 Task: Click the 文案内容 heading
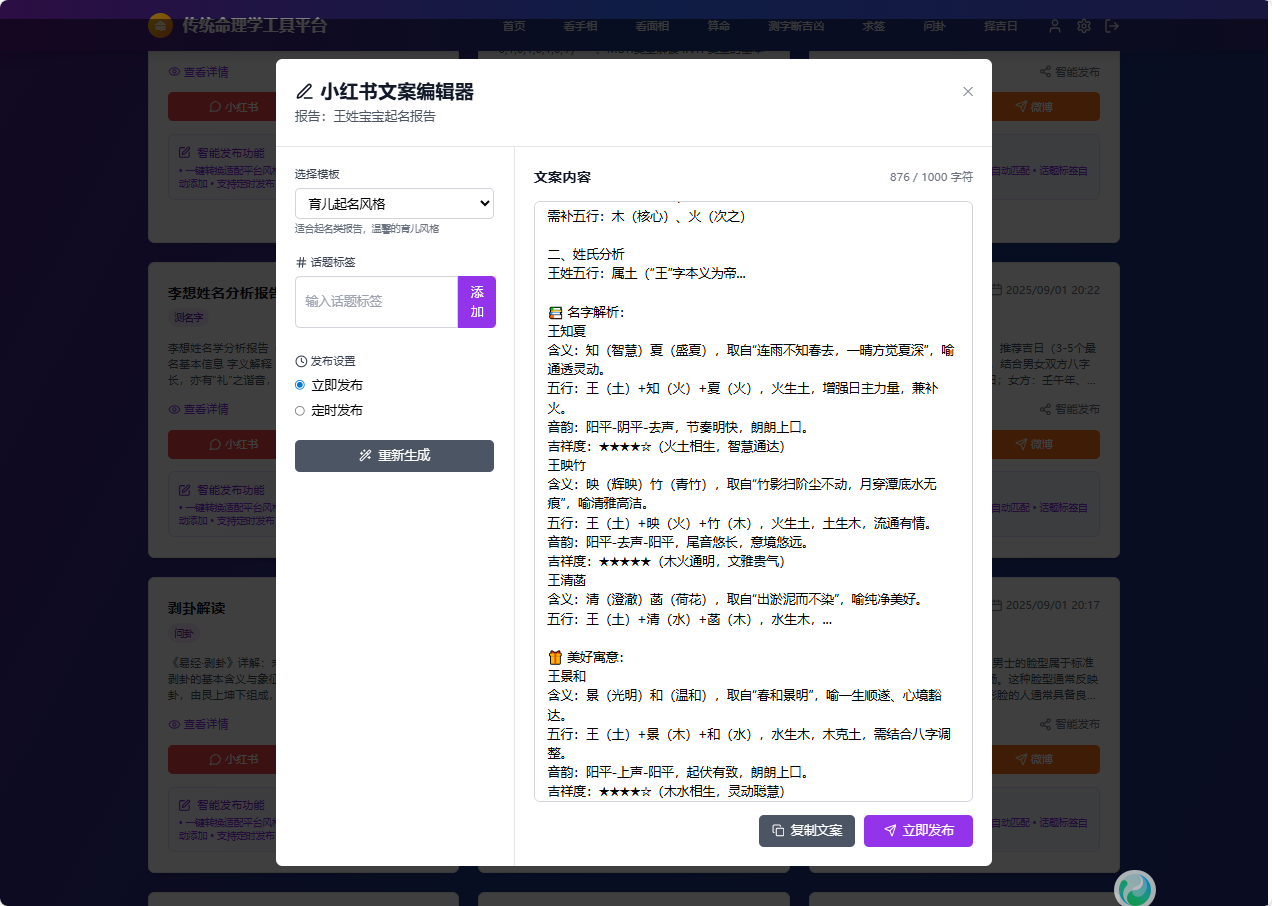(x=562, y=177)
